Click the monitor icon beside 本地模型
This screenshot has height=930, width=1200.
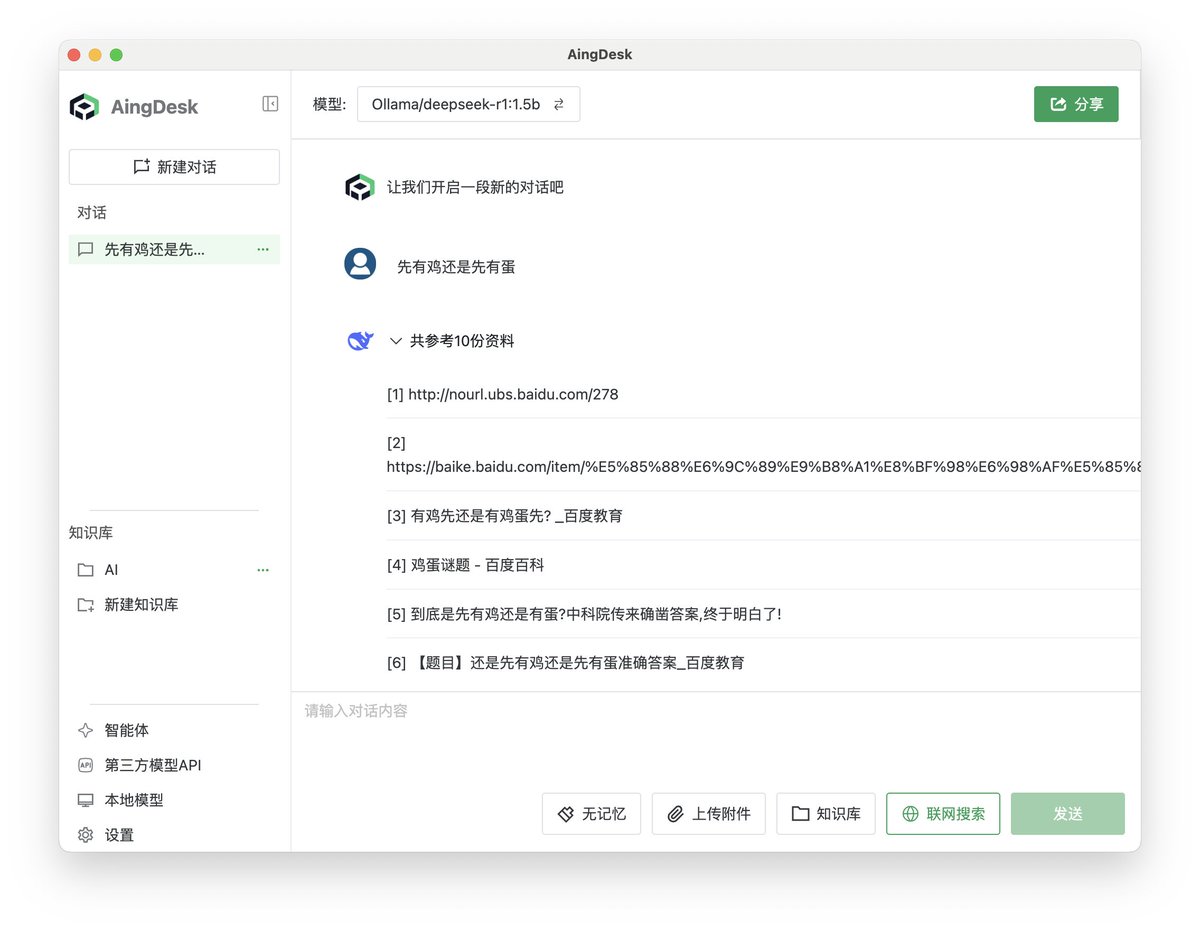[x=86, y=801]
